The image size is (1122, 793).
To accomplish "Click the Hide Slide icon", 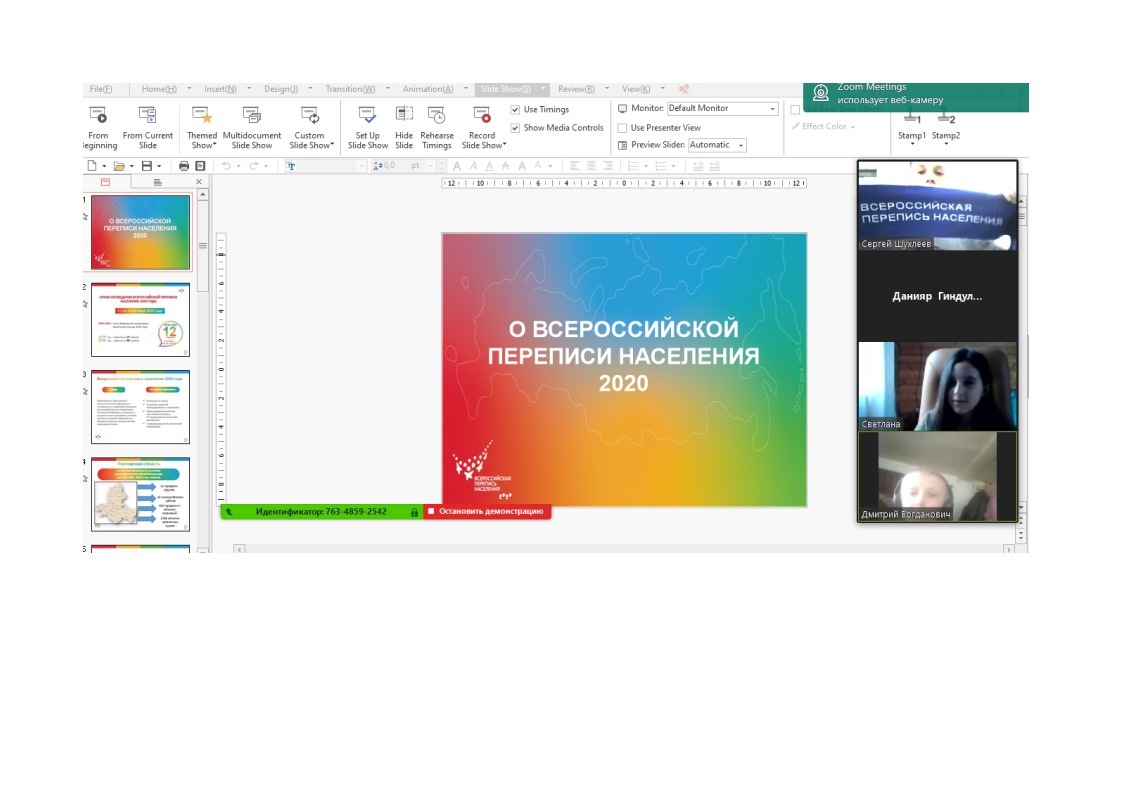I will (x=404, y=127).
